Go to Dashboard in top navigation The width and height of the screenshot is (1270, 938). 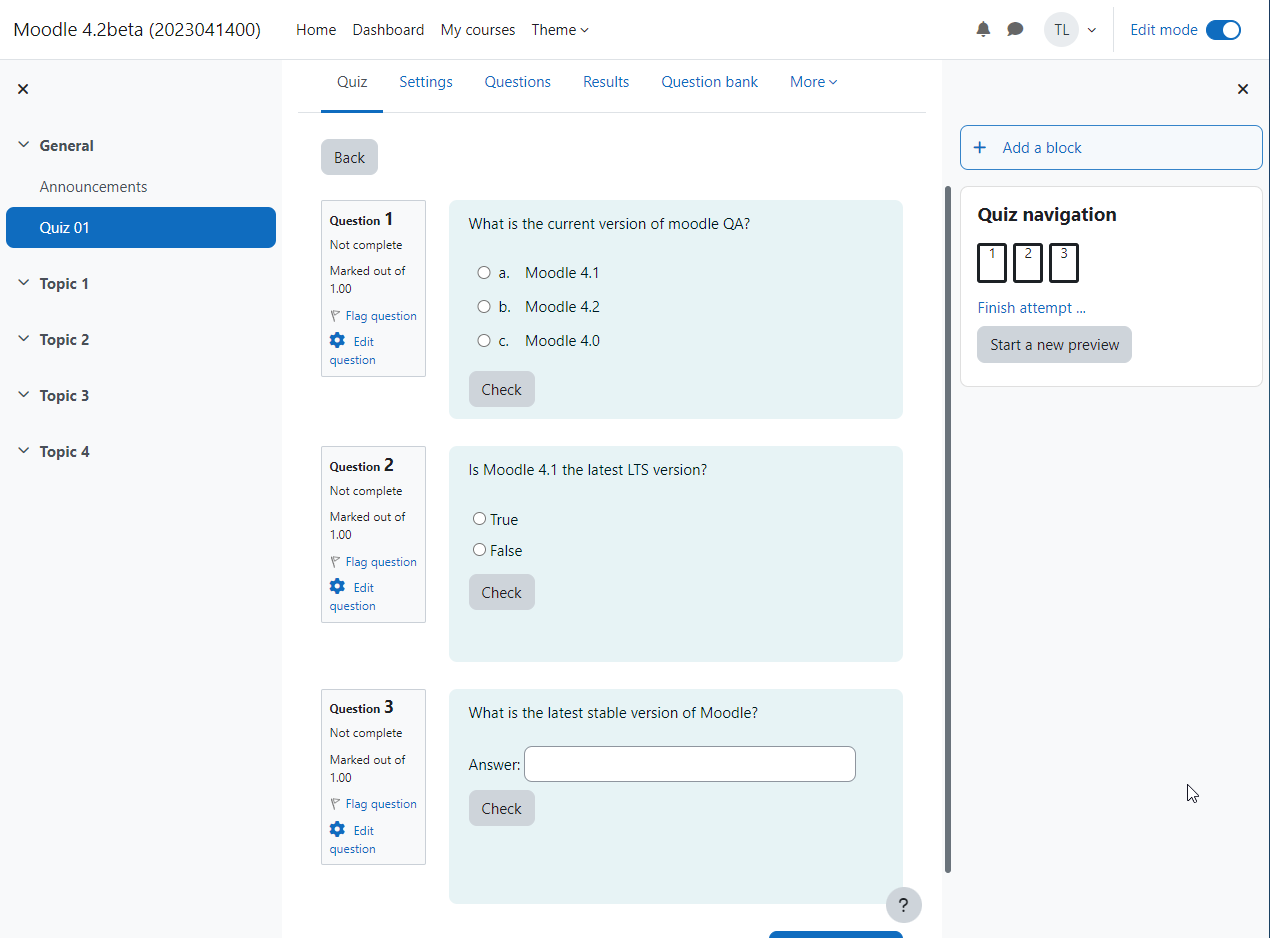[x=388, y=30]
